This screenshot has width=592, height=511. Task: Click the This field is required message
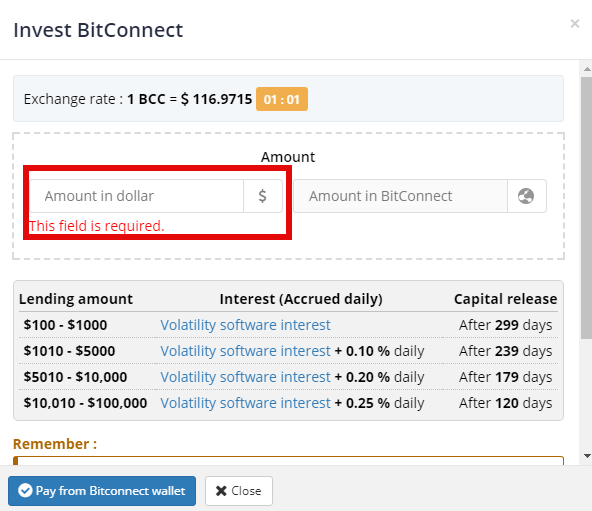click(x=97, y=226)
